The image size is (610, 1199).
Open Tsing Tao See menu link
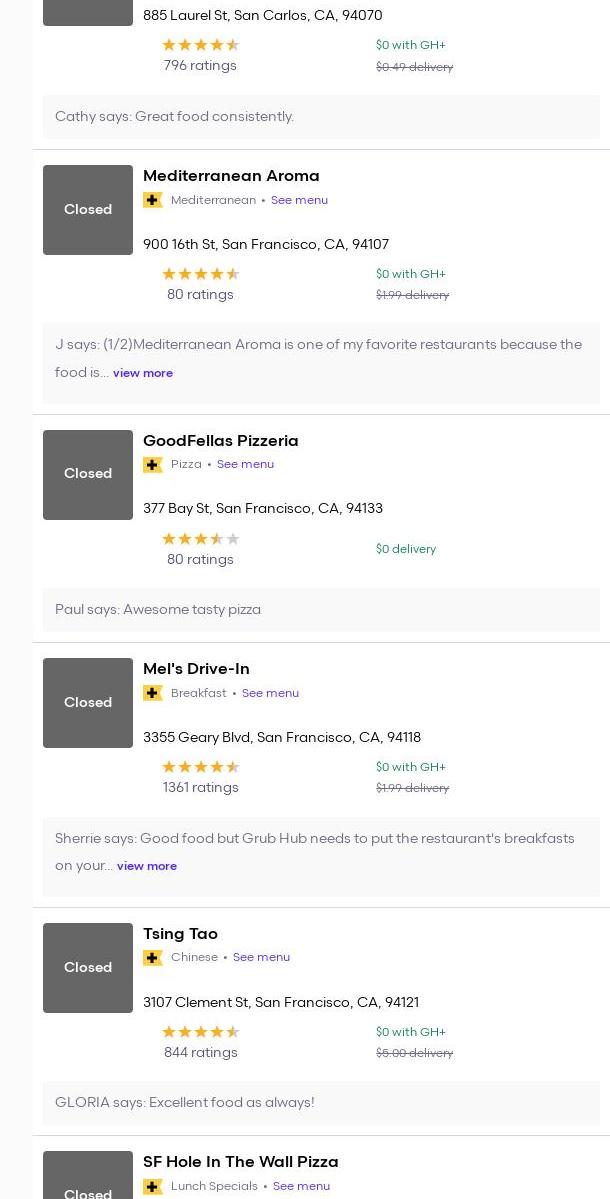click(261, 957)
